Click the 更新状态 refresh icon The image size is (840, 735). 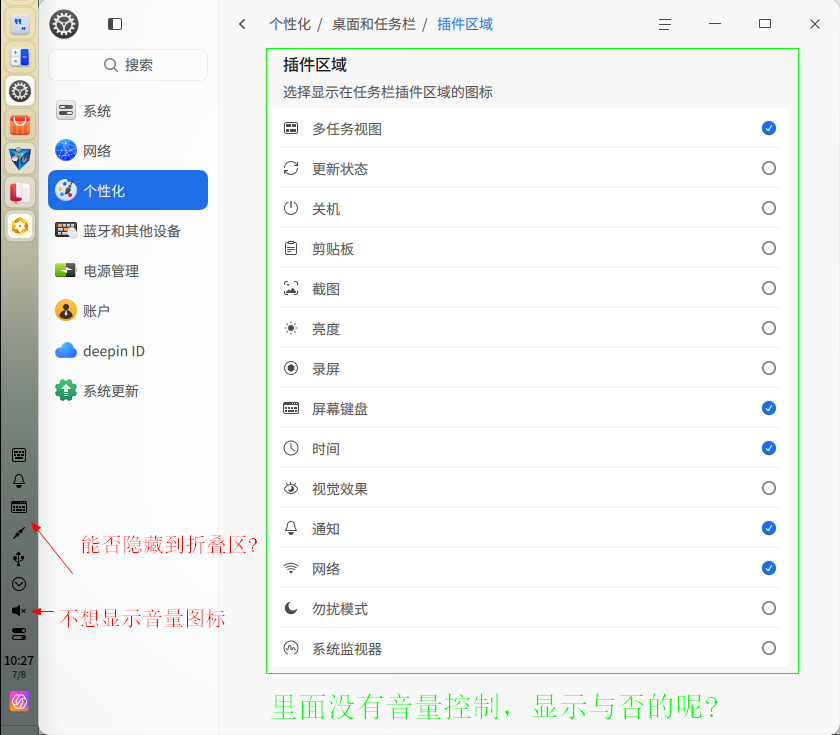coord(291,168)
